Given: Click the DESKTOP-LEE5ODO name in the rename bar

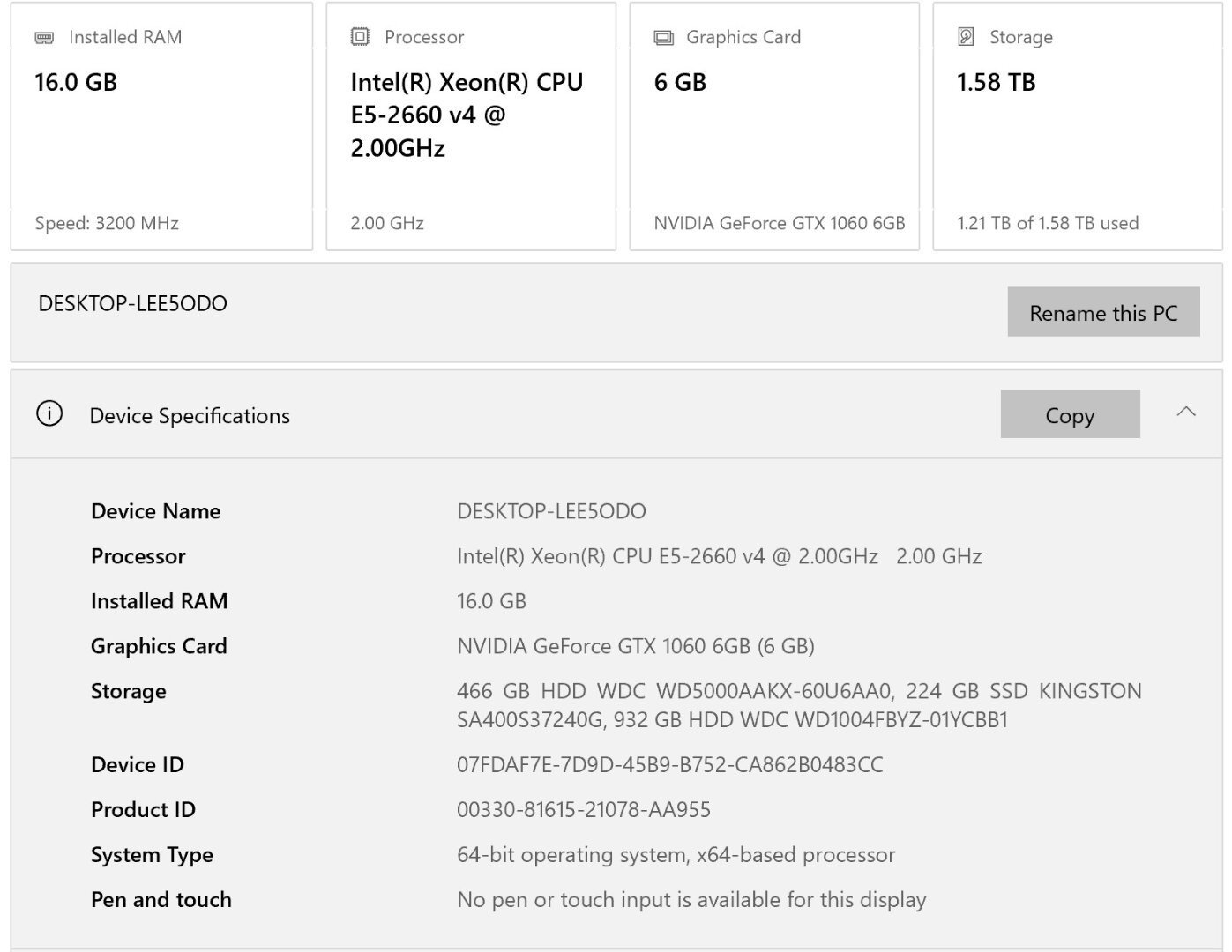Looking at the screenshot, I should coord(133,304).
